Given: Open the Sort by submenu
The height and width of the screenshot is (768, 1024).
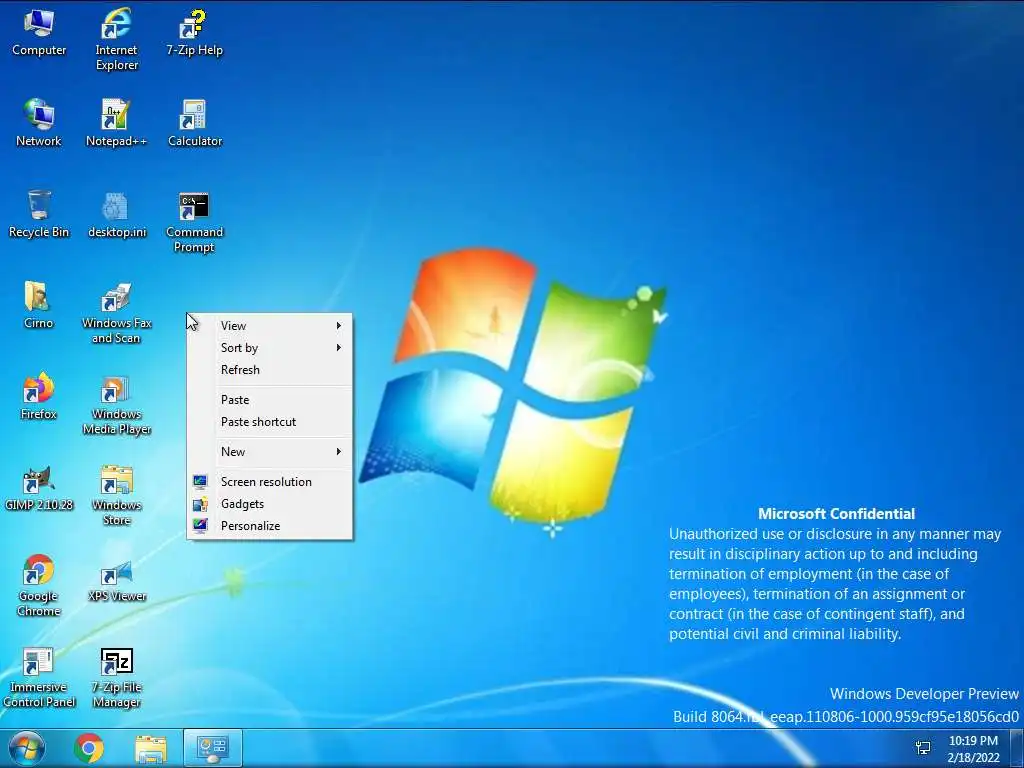Looking at the screenshot, I should [x=270, y=347].
